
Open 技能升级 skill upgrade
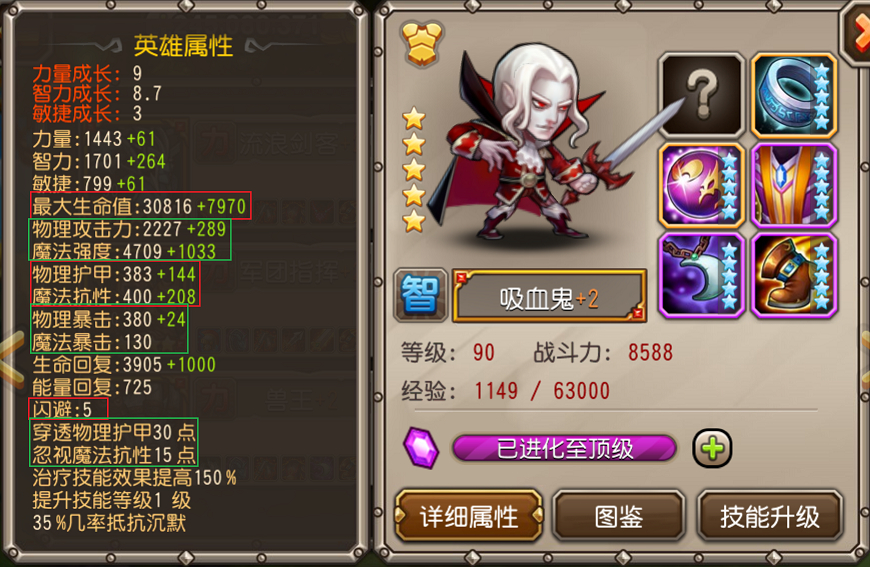[x=770, y=516]
